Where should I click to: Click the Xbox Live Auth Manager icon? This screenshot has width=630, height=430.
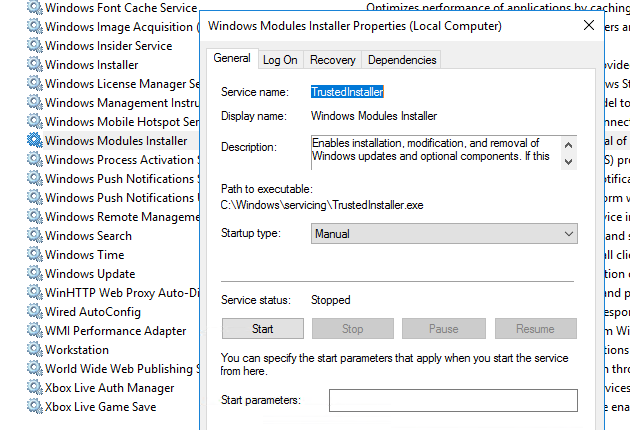tap(35, 387)
